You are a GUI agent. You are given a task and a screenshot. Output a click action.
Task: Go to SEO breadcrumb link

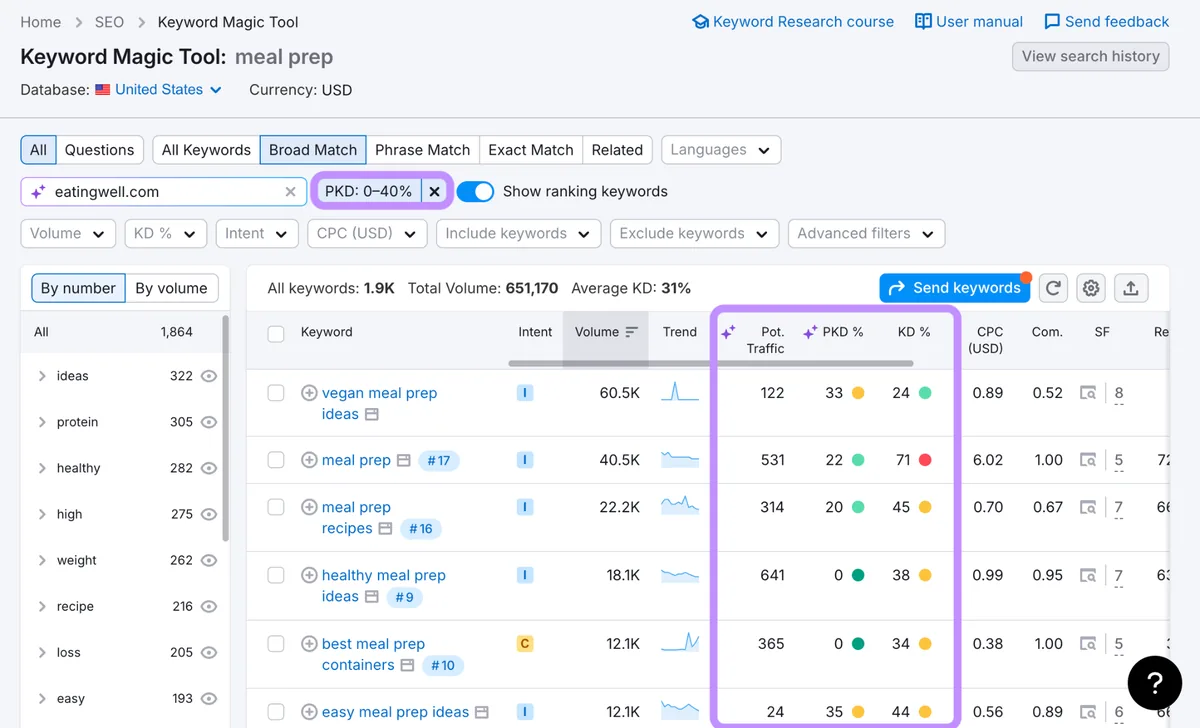coord(109,22)
